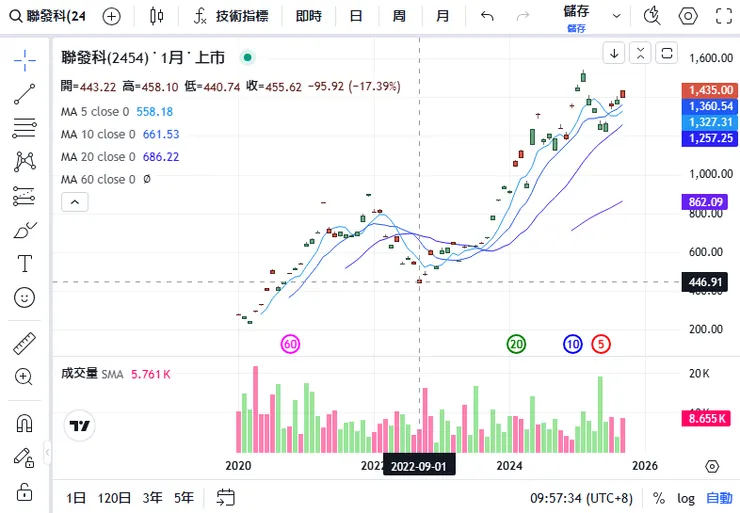Click the blue 10 circle marker
This screenshot has width=740, height=513.
coord(572,344)
